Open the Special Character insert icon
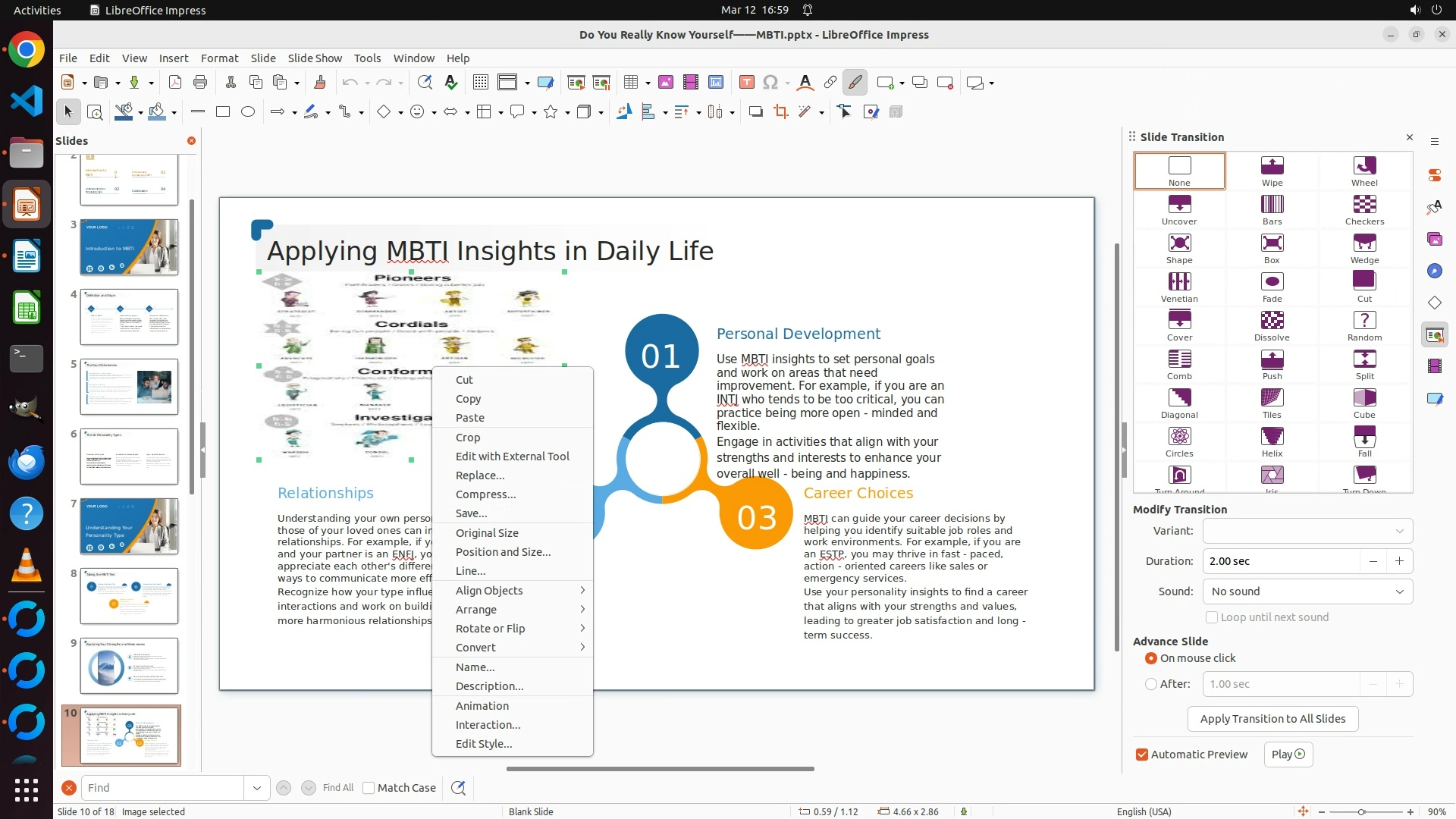 point(770,83)
